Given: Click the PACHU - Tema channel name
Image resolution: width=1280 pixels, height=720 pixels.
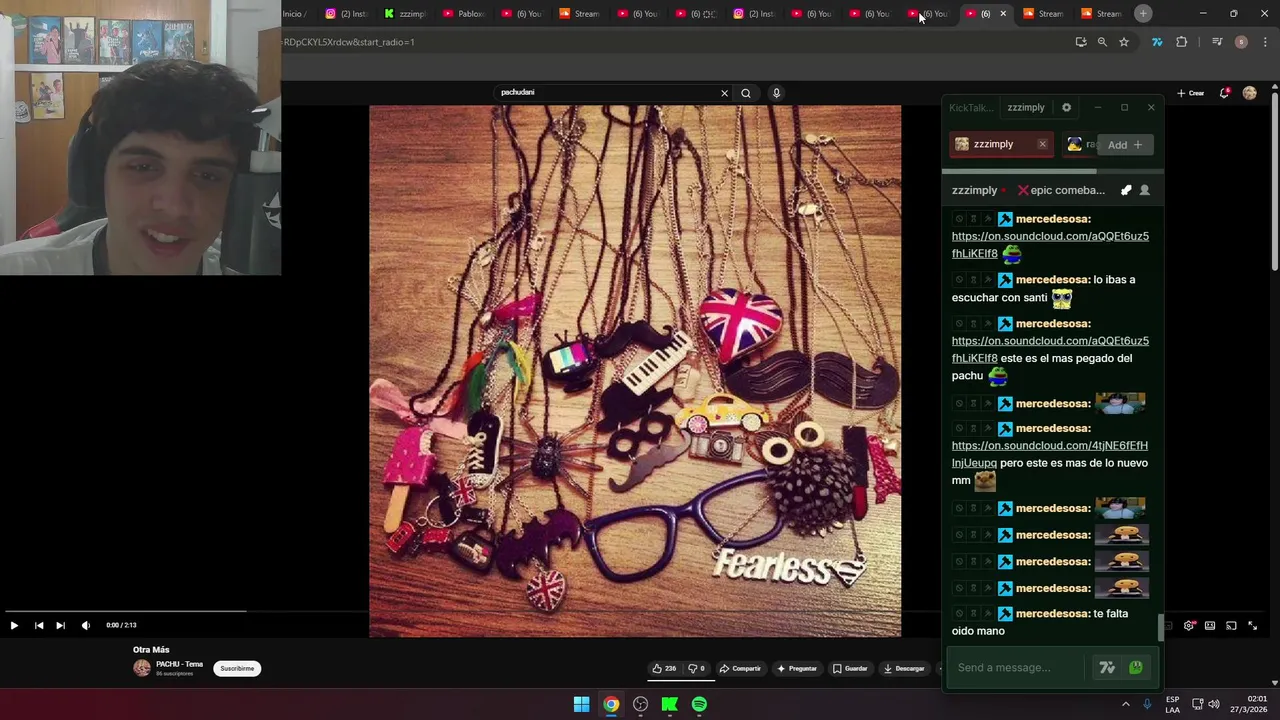Looking at the screenshot, I should point(179,664).
